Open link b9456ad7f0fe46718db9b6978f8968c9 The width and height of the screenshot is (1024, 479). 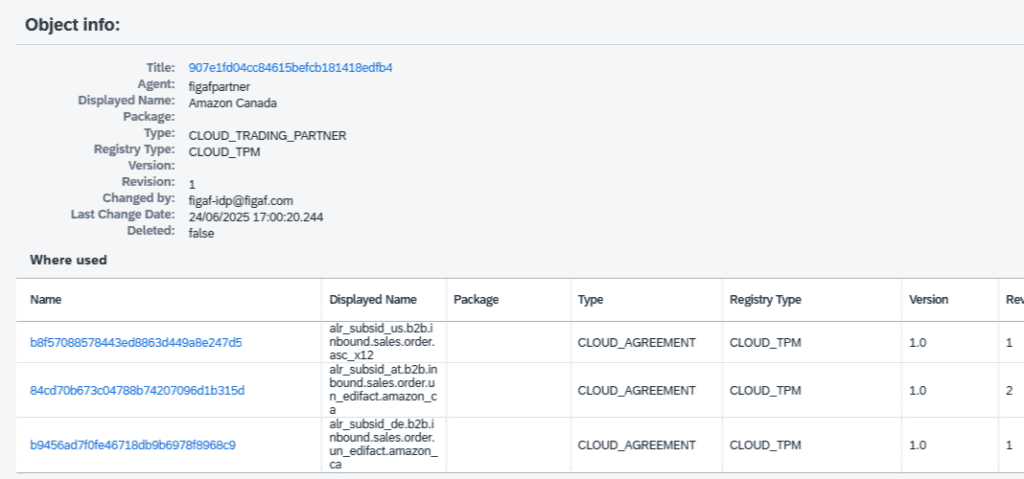(133, 445)
